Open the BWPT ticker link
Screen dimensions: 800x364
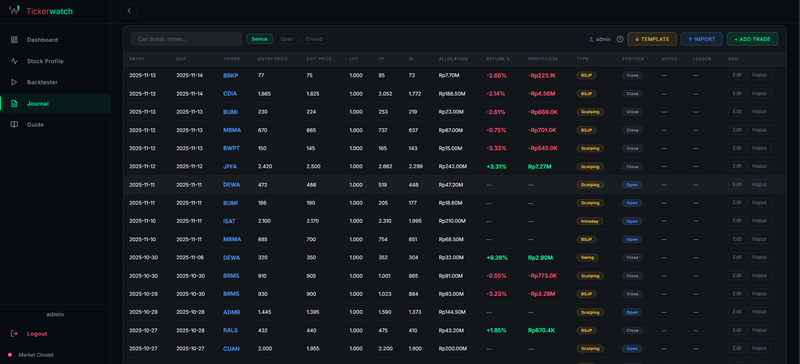click(231, 149)
